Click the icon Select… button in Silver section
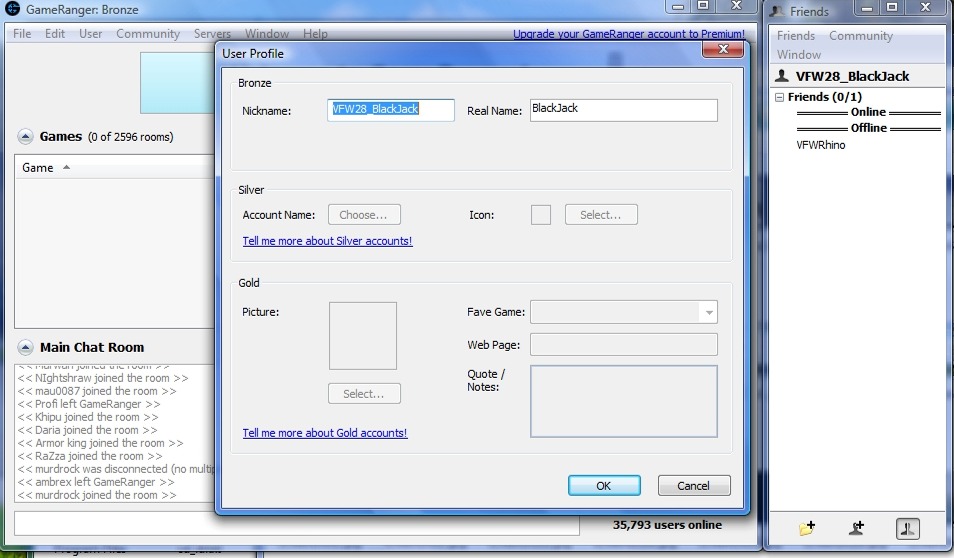954x558 pixels. (x=601, y=215)
